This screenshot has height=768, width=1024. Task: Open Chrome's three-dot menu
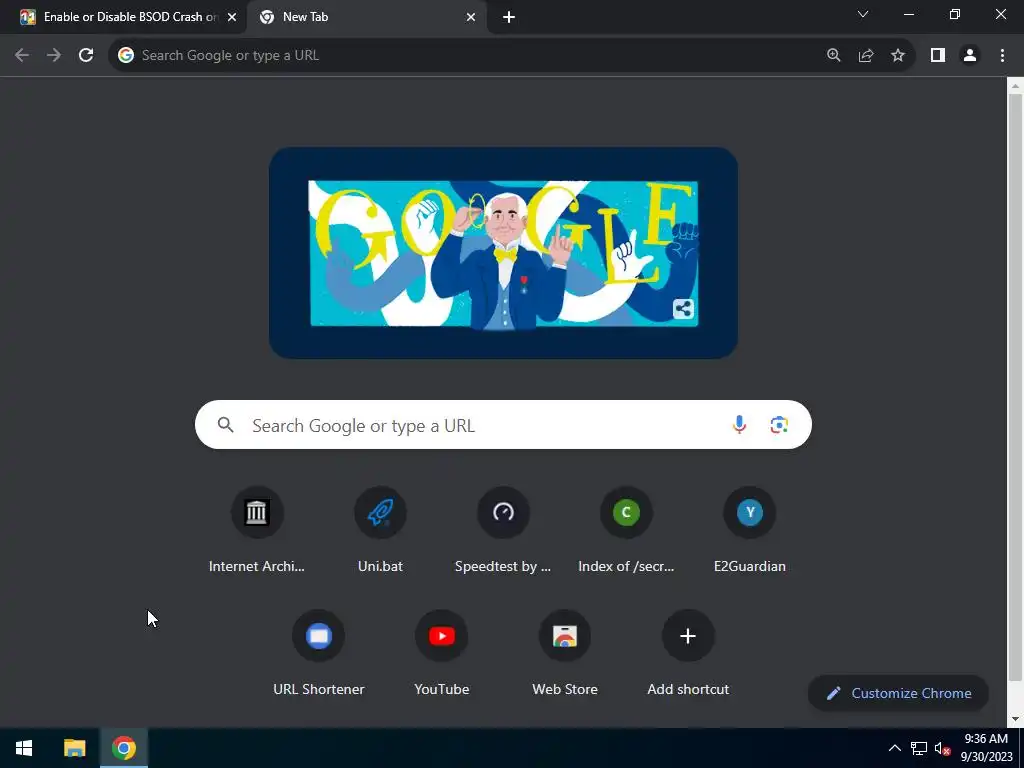tap(1002, 56)
